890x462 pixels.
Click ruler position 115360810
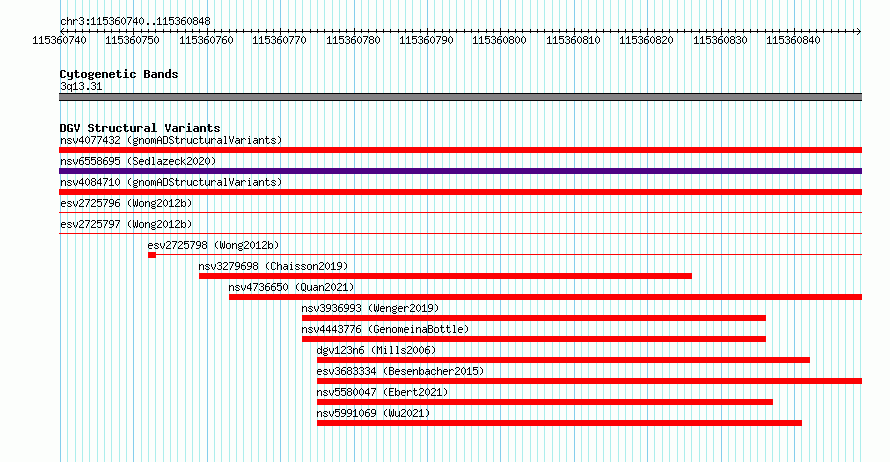[573, 40]
